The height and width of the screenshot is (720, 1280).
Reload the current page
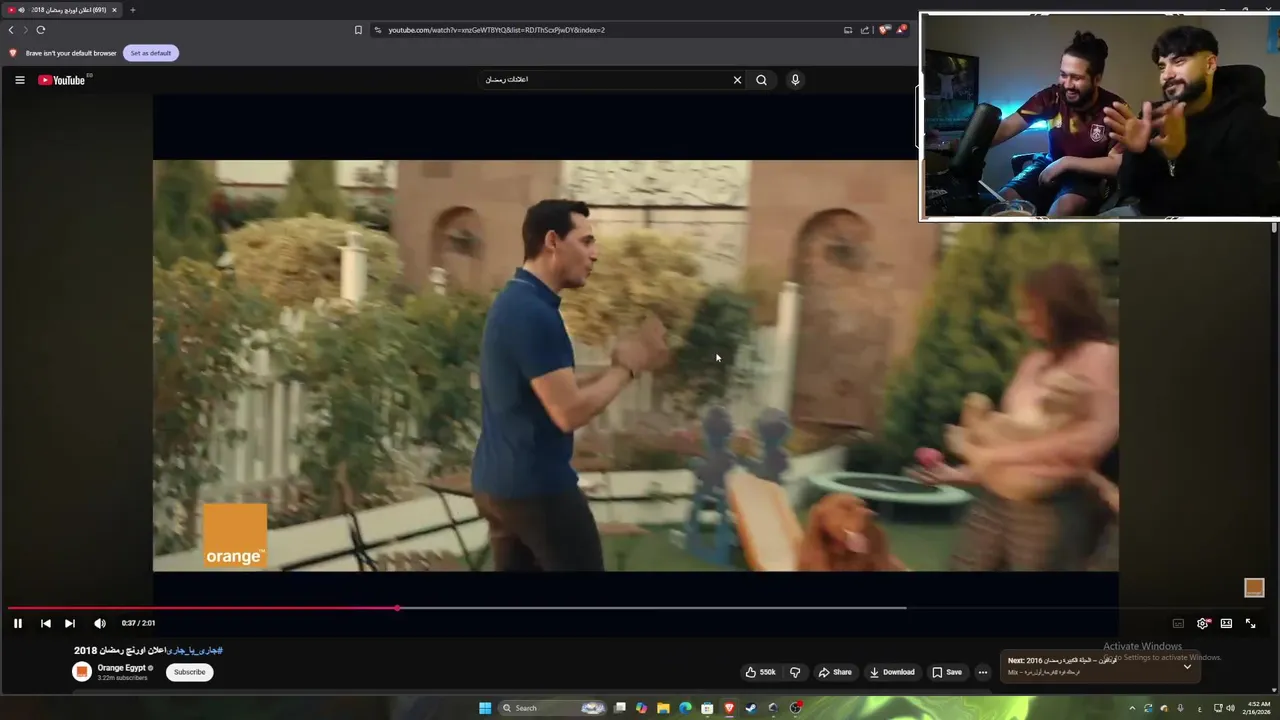41,30
